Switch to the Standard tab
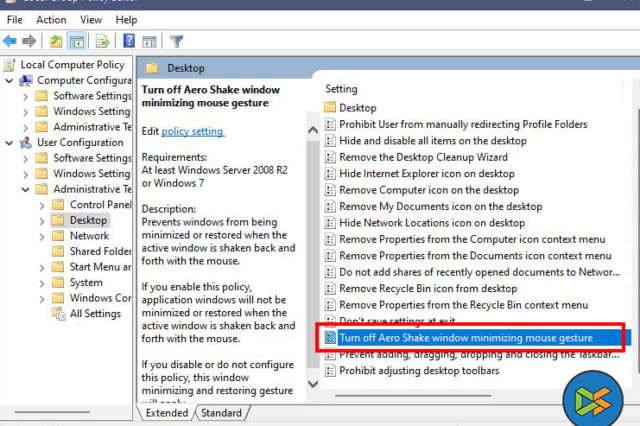 pyautogui.click(x=221, y=413)
